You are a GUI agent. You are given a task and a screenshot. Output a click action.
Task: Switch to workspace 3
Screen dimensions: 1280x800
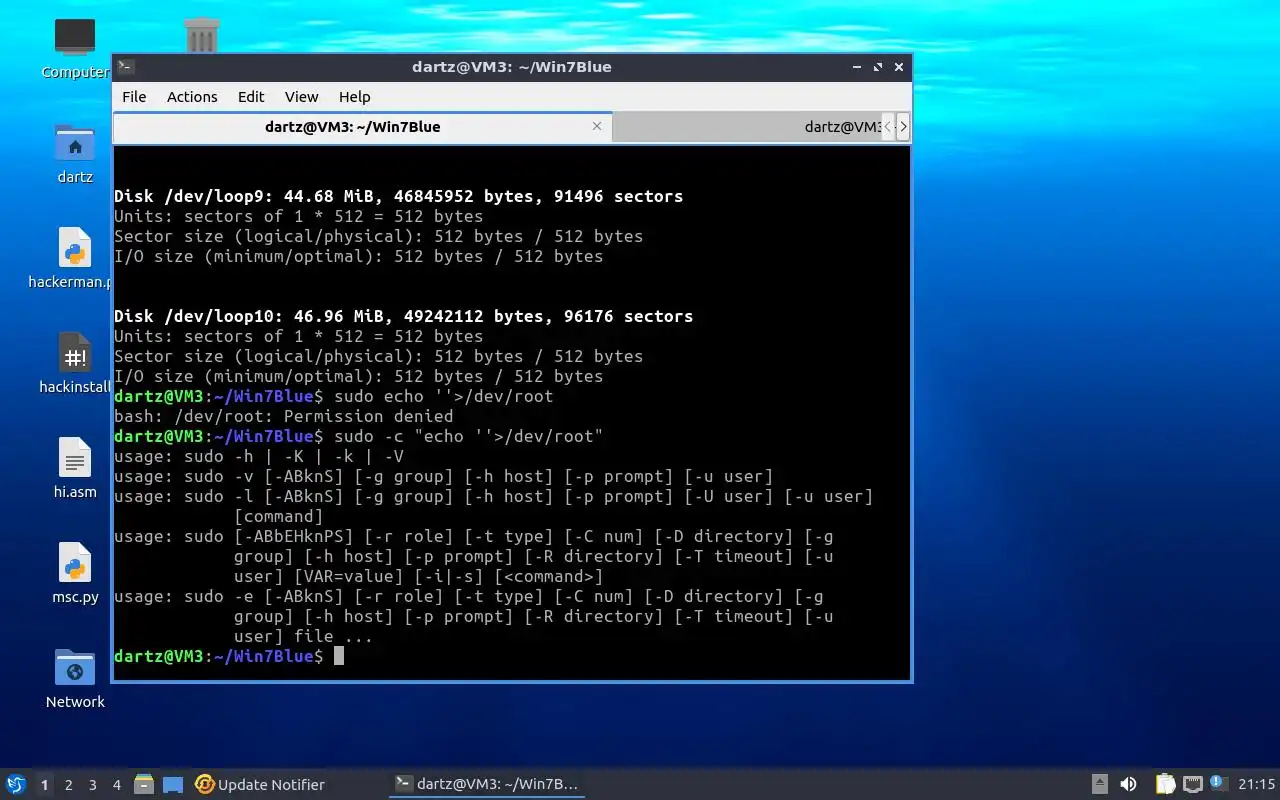pos(92,785)
